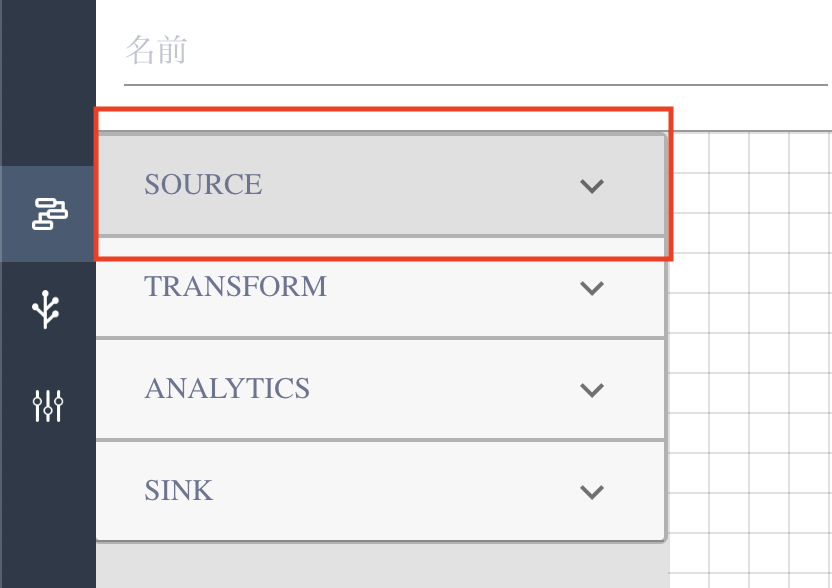This screenshot has width=832, height=588.
Task: Expand the TRANSFORM section chevron
Action: tap(592, 288)
